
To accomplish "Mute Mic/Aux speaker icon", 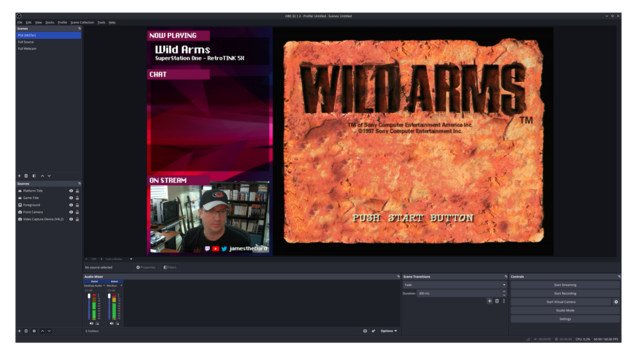I will (112, 324).
